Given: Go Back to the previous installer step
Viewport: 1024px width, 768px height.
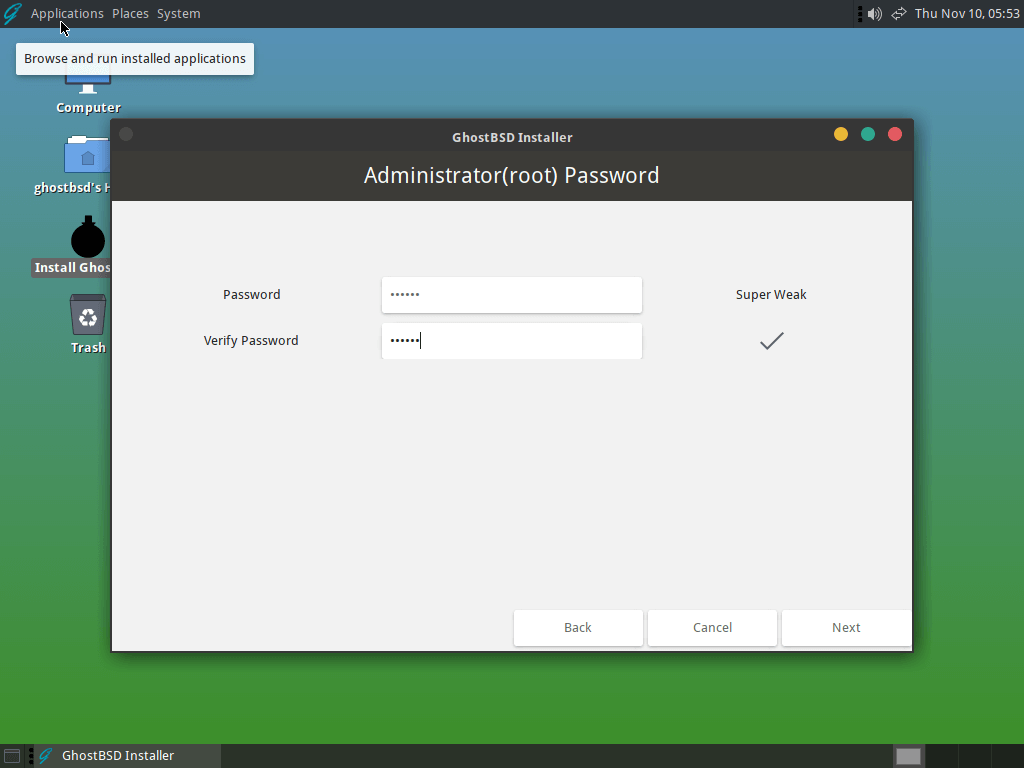Looking at the screenshot, I should [x=578, y=628].
